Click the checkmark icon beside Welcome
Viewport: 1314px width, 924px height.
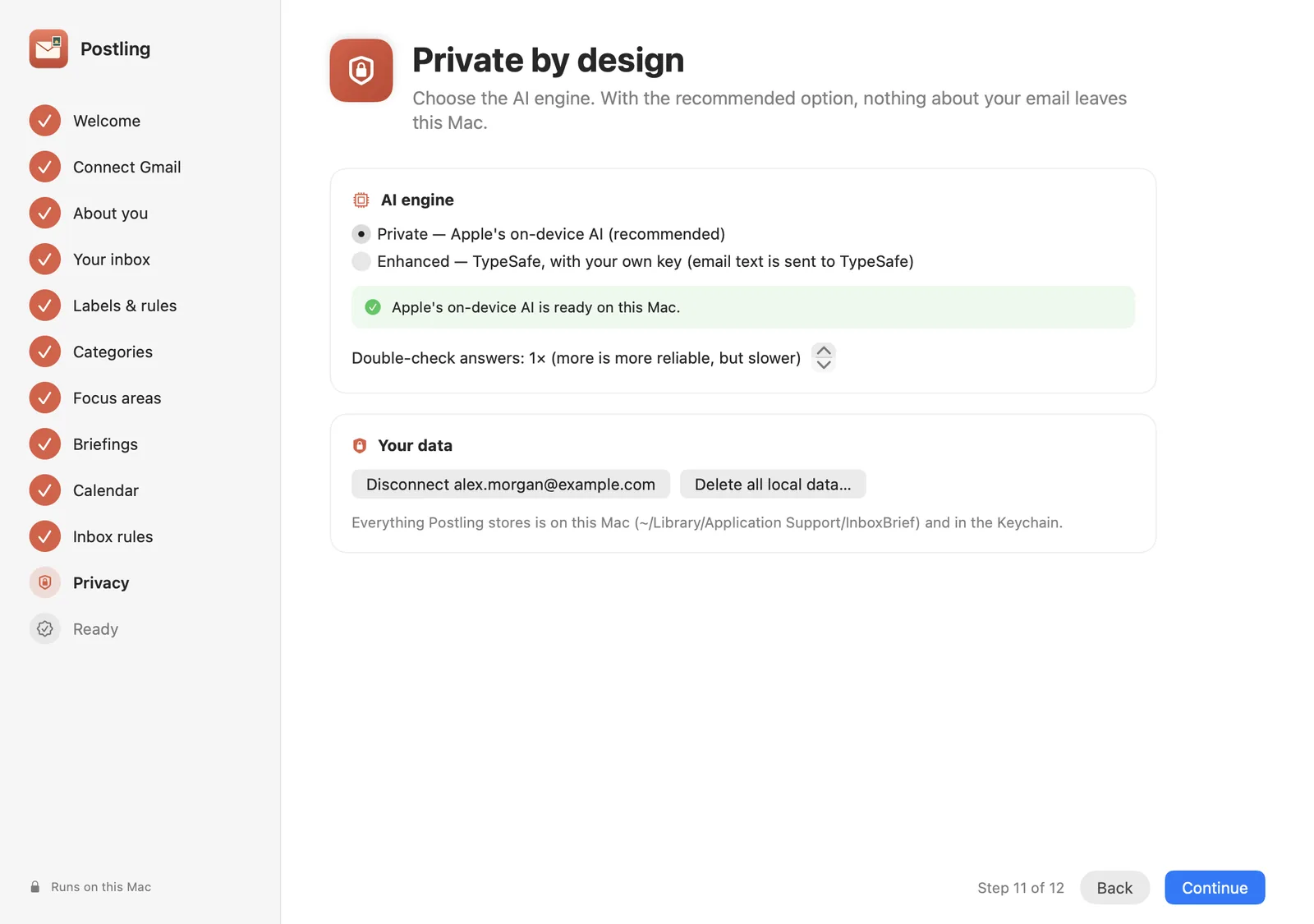click(x=45, y=121)
